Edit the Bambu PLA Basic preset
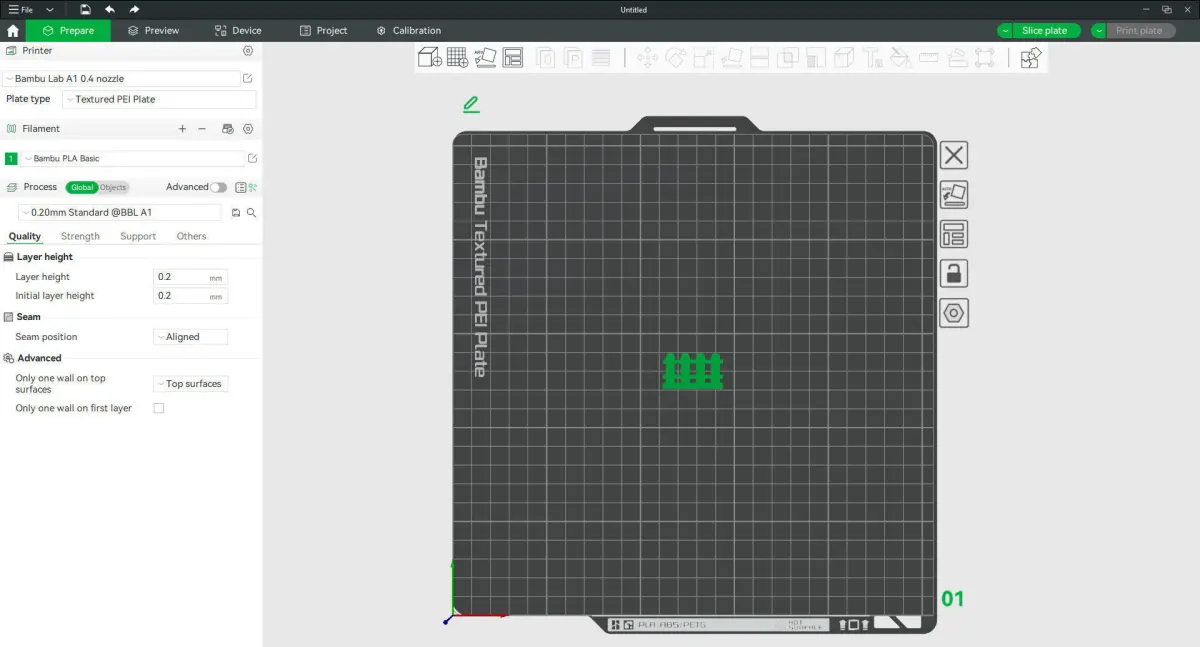The image size is (1200, 647). point(252,158)
